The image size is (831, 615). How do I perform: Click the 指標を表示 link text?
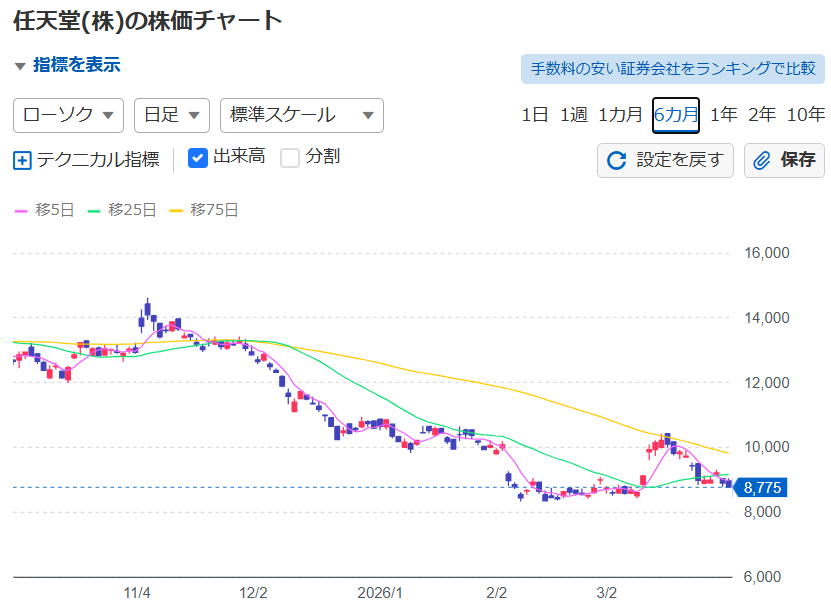click(76, 65)
